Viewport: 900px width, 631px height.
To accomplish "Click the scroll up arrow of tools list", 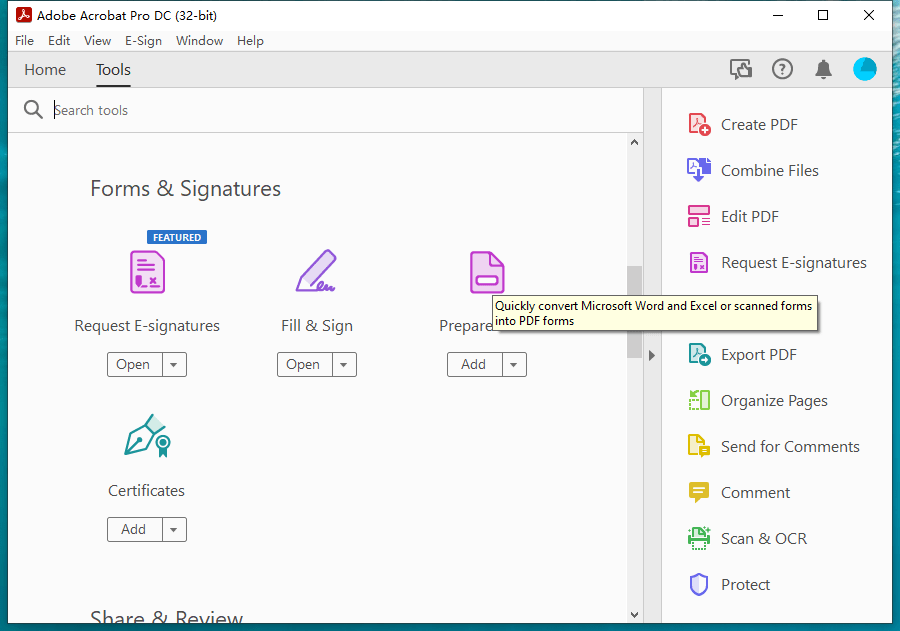I will (x=634, y=142).
